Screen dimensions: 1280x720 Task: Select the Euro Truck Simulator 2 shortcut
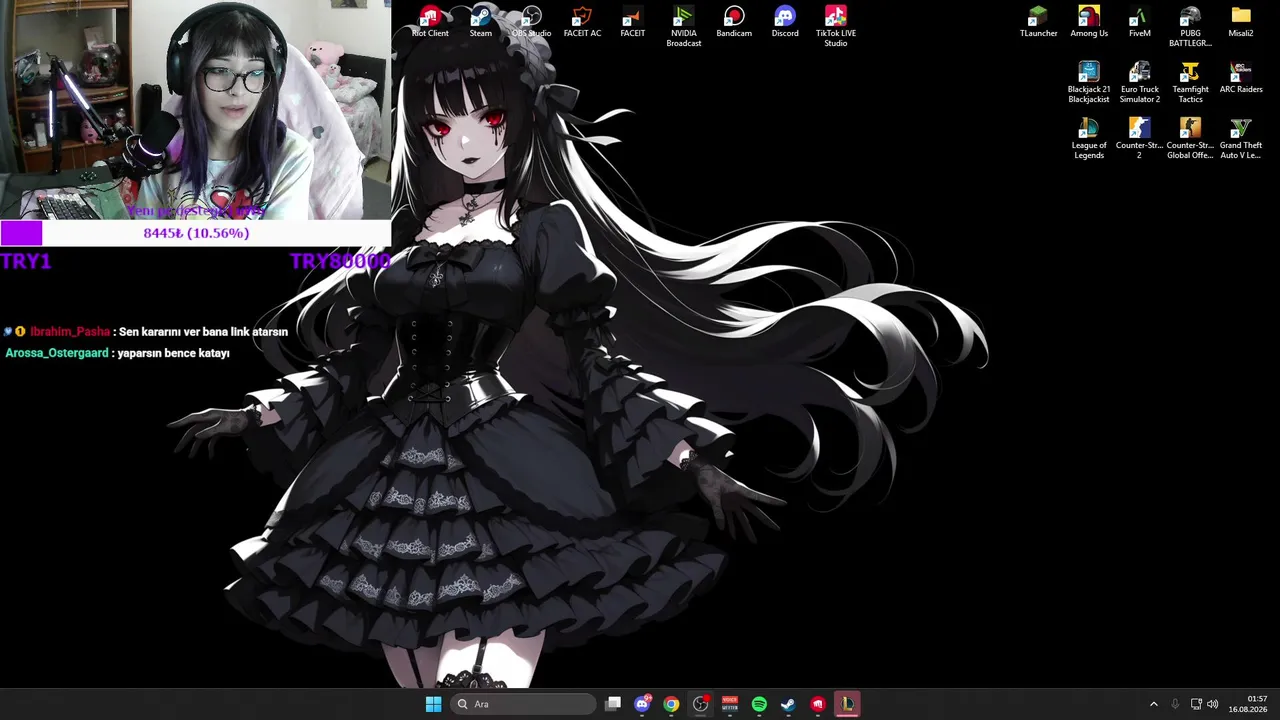pyautogui.click(x=1140, y=83)
